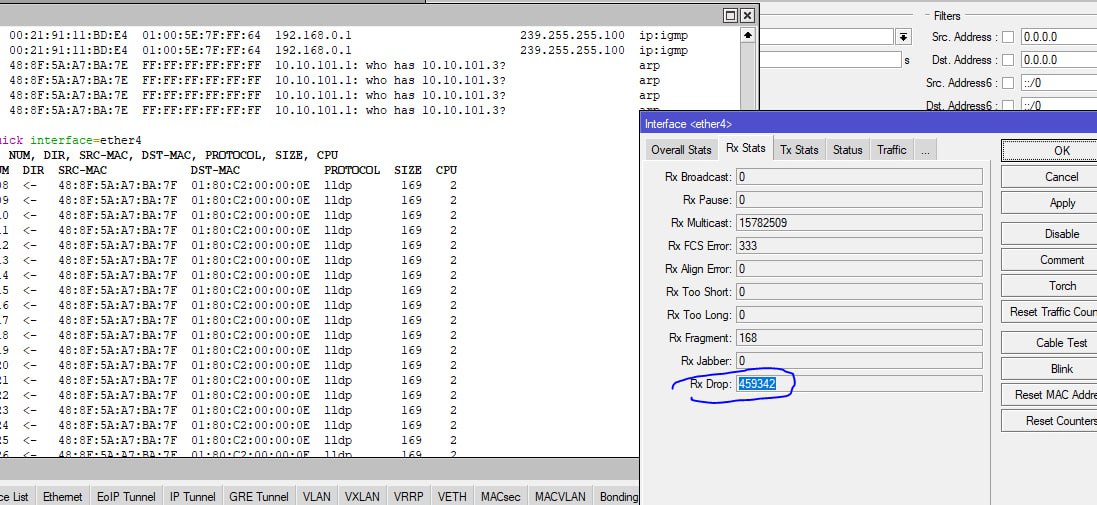
Task: Open the VETH tab
Action: click(x=452, y=497)
